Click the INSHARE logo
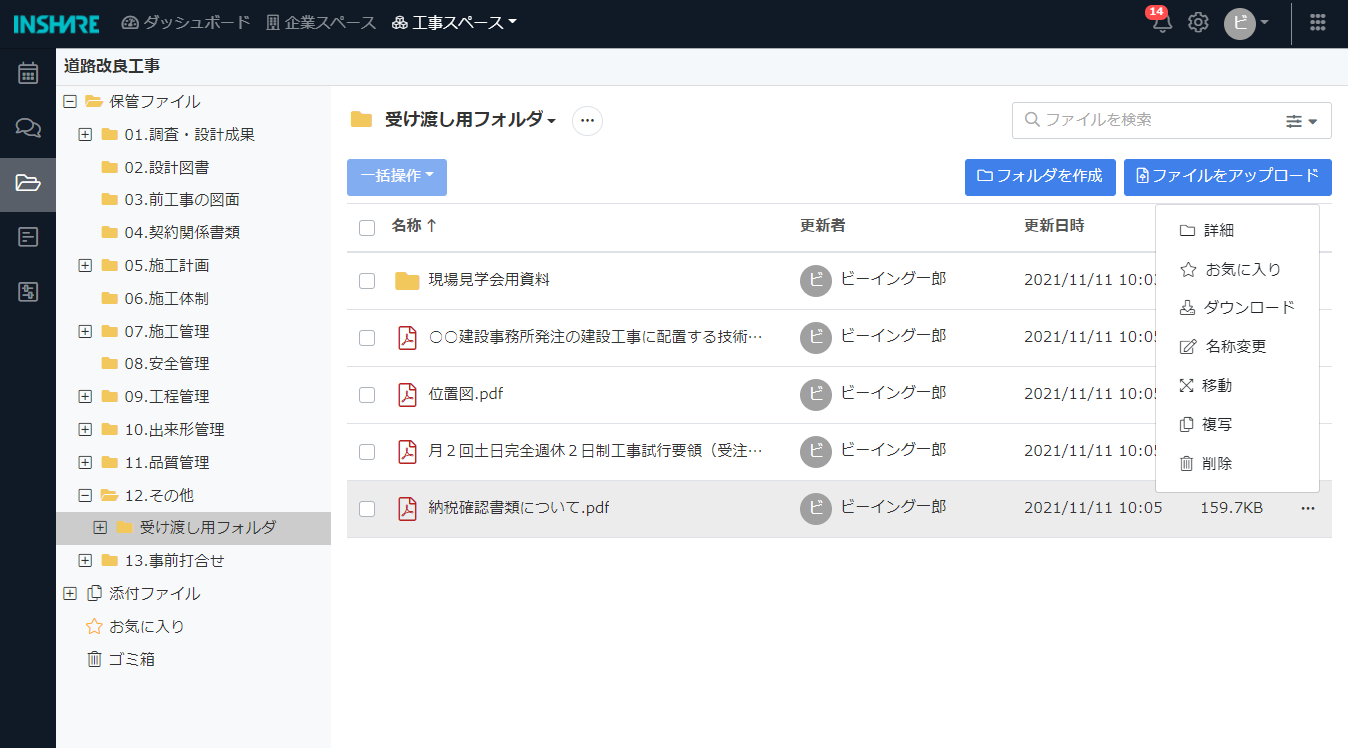The width and height of the screenshot is (1348, 748). pos(56,23)
